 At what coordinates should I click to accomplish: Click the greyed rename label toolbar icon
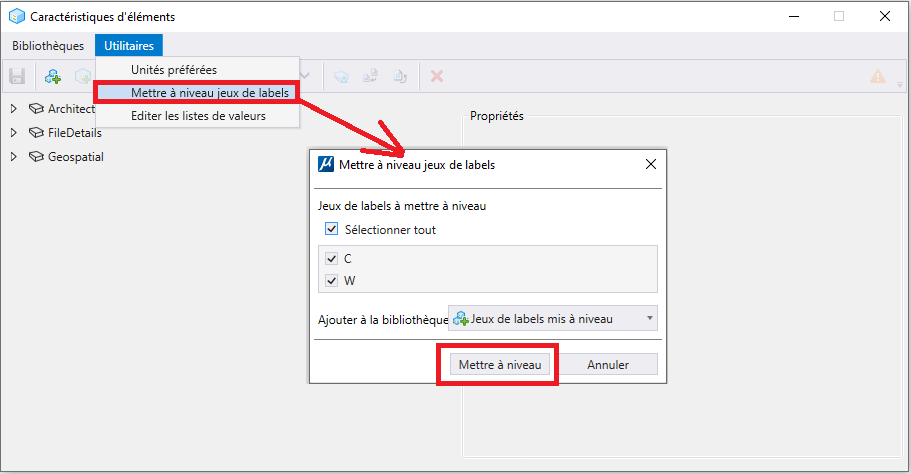341,76
